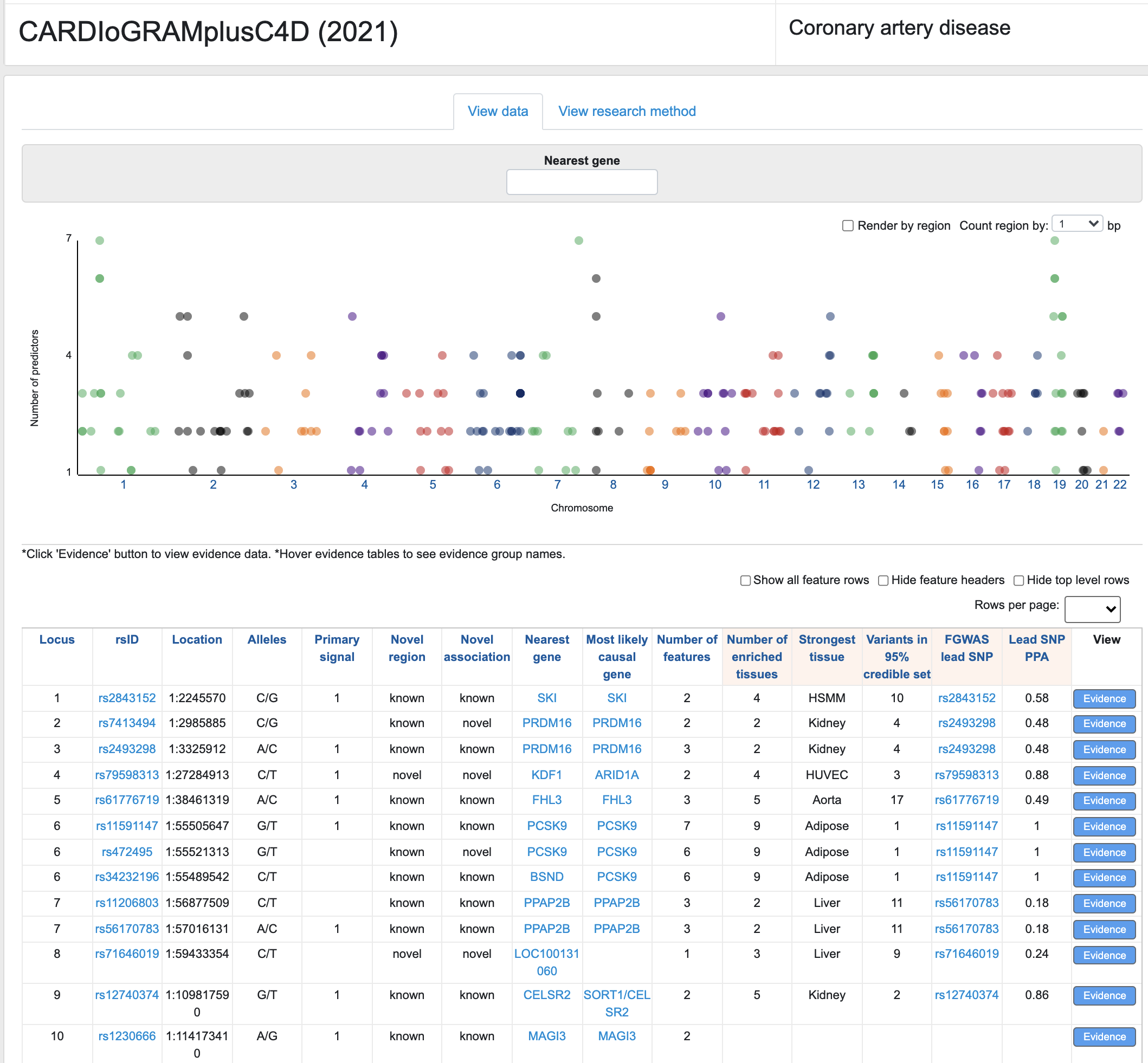This screenshot has width=1148, height=1063.
Task: Enable Render by region checkbox
Action: coord(848,225)
